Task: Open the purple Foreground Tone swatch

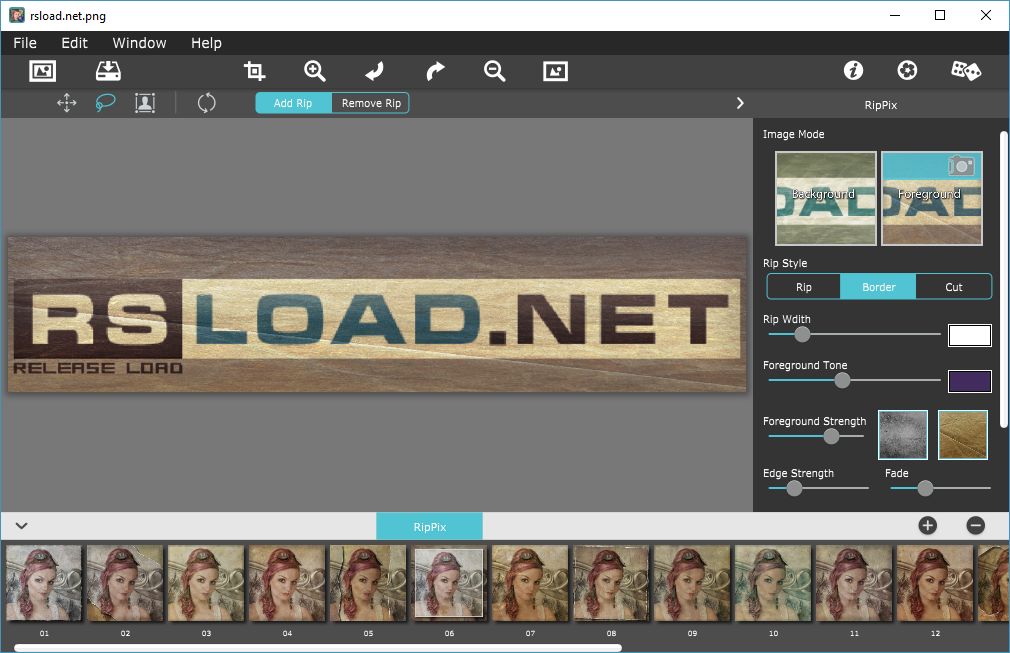Action: (x=969, y=381)
